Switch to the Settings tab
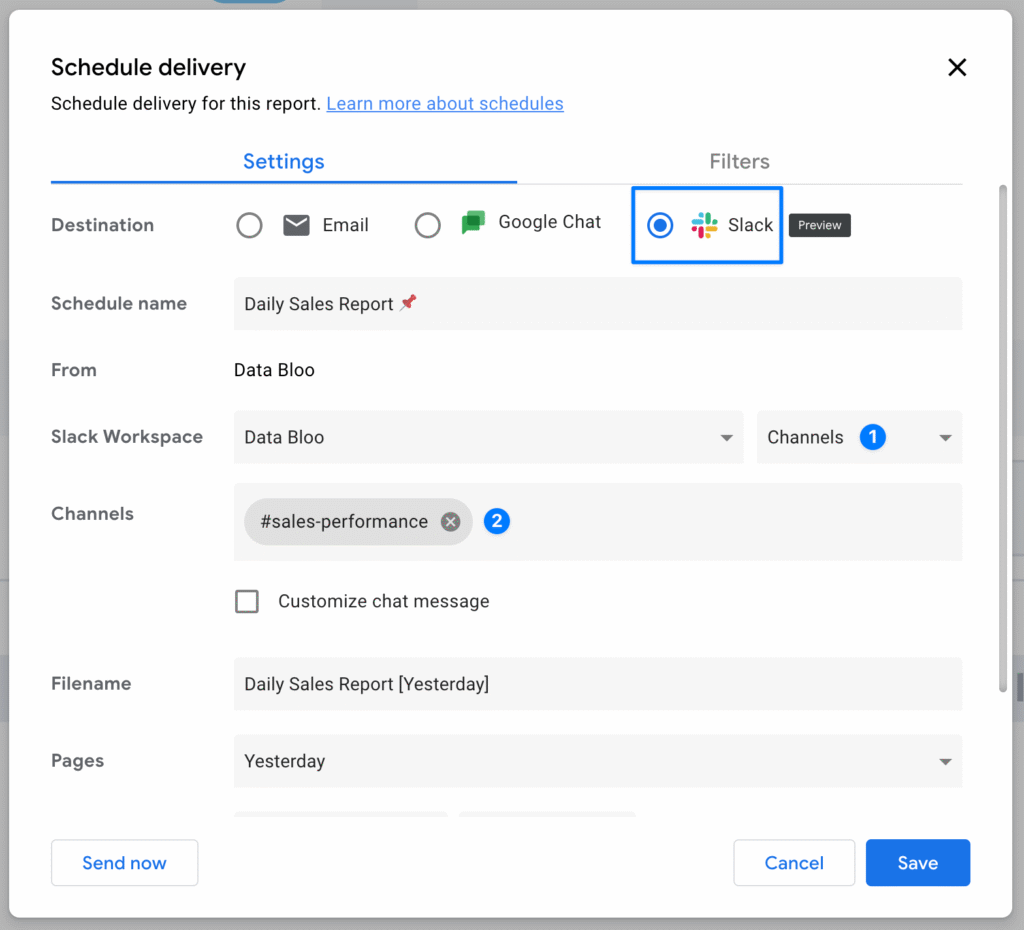The height and width of the screenshot is (930, 1024). click(x=283, y=161)
